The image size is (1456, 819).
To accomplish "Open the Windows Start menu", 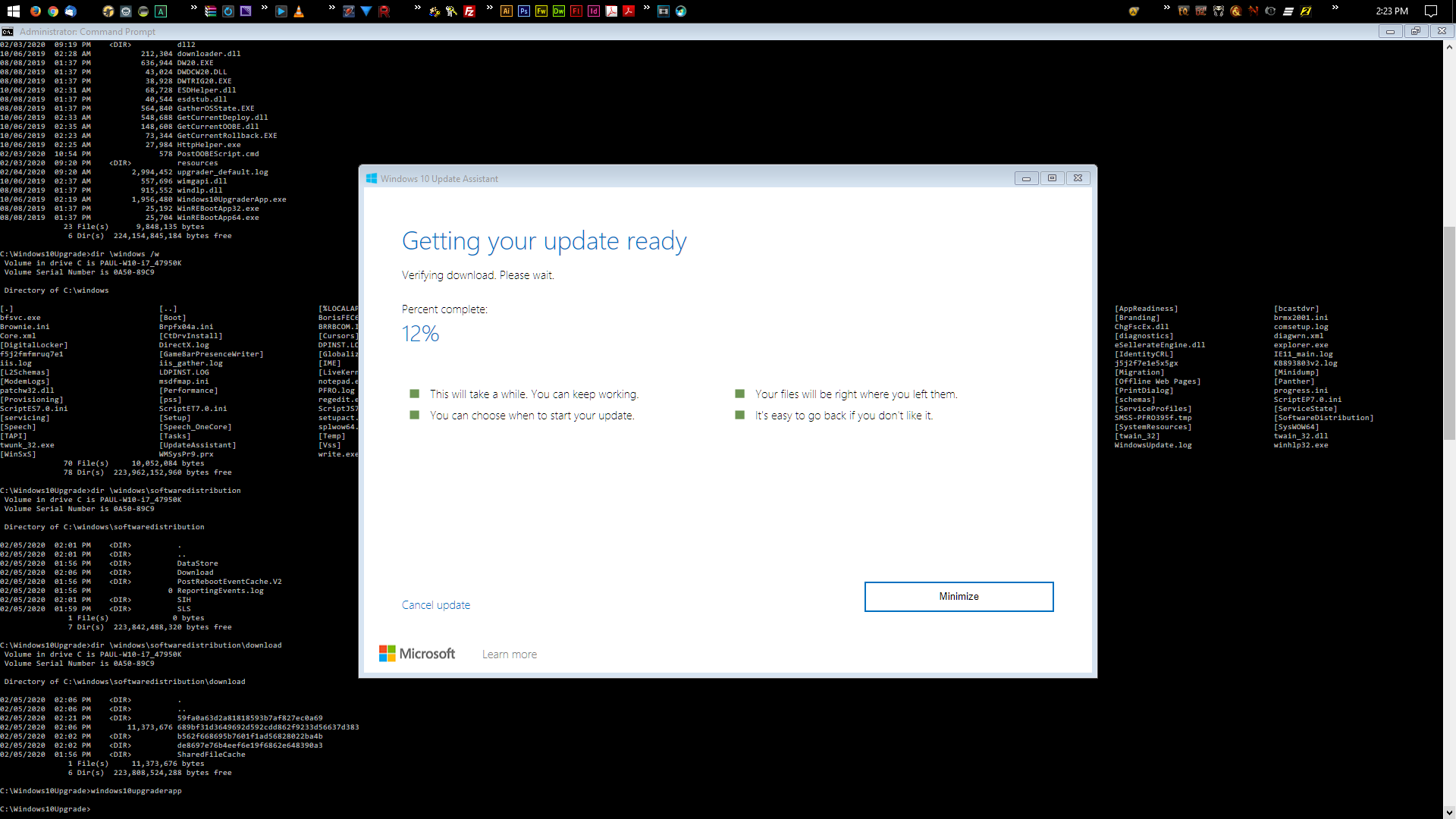I will (14, 11).
